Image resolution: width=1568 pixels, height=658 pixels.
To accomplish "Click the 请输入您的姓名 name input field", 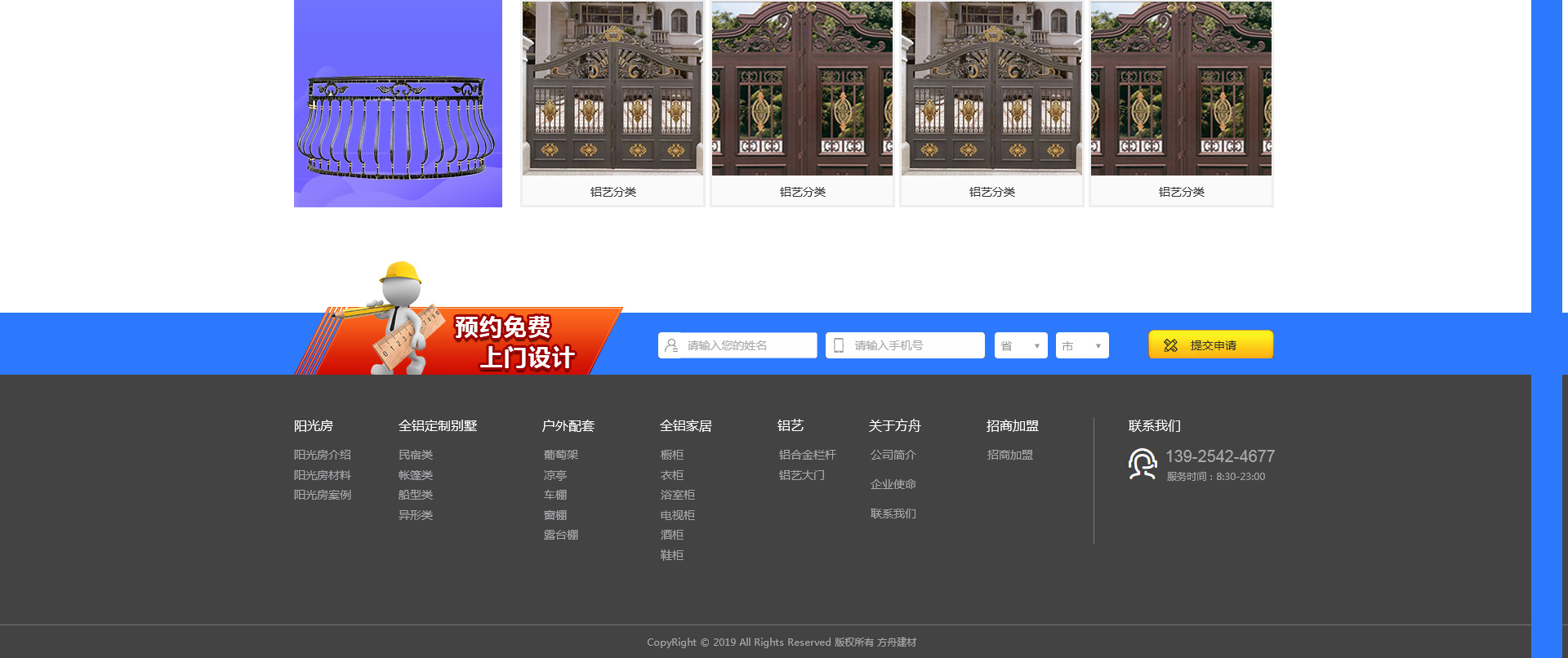I will click(747, 345).
